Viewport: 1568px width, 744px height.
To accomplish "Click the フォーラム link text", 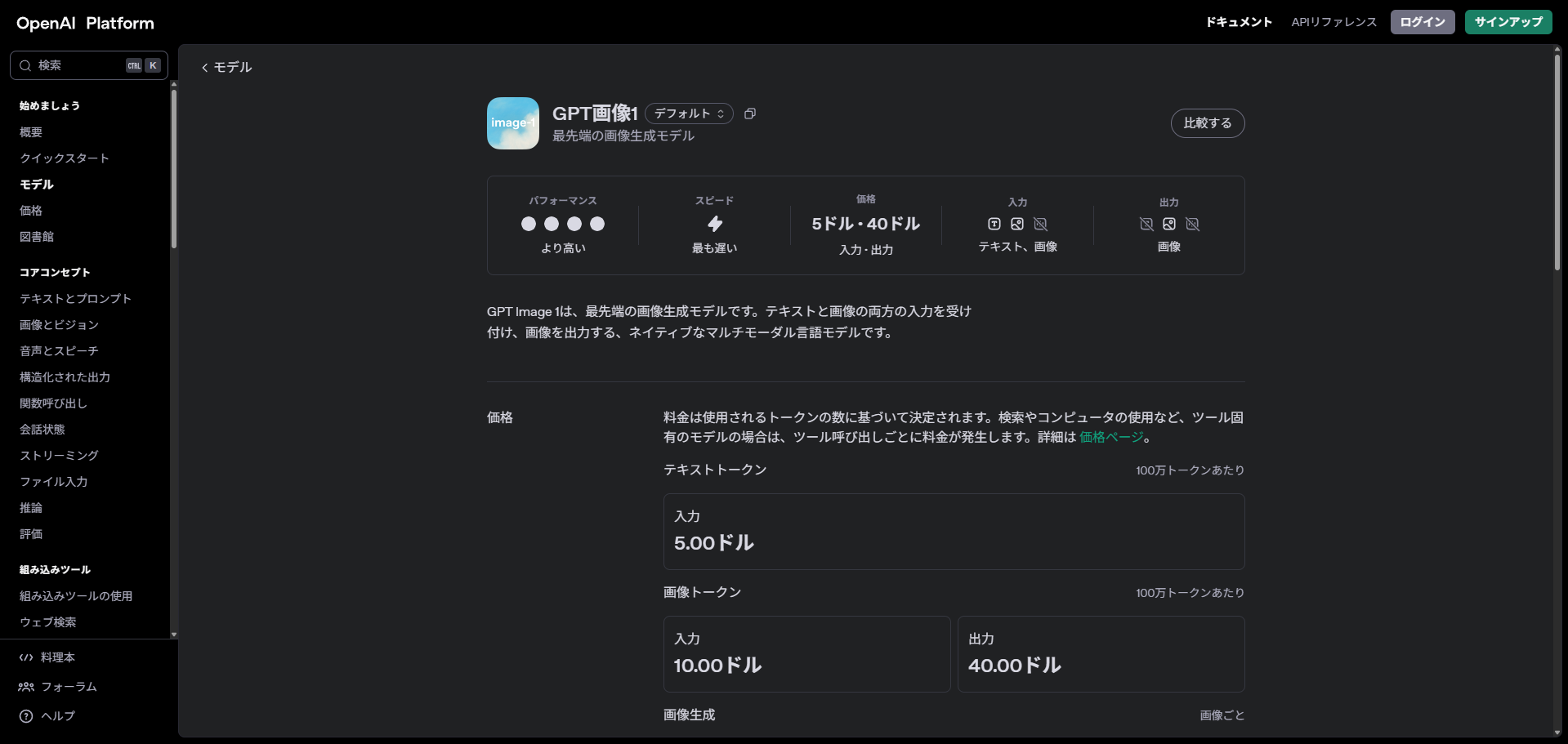I will tap(69, 687).
